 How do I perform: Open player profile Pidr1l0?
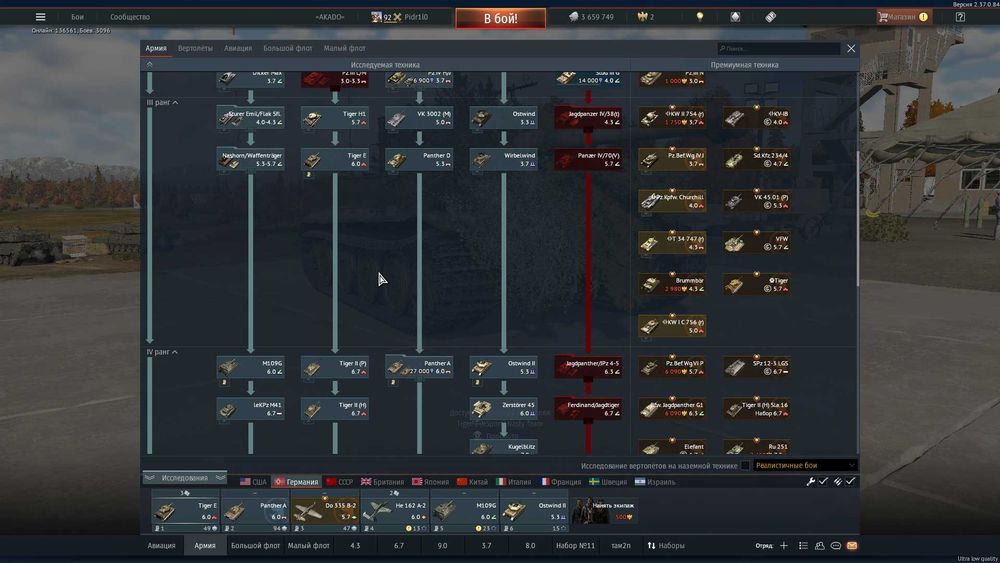tap(416, 17)
